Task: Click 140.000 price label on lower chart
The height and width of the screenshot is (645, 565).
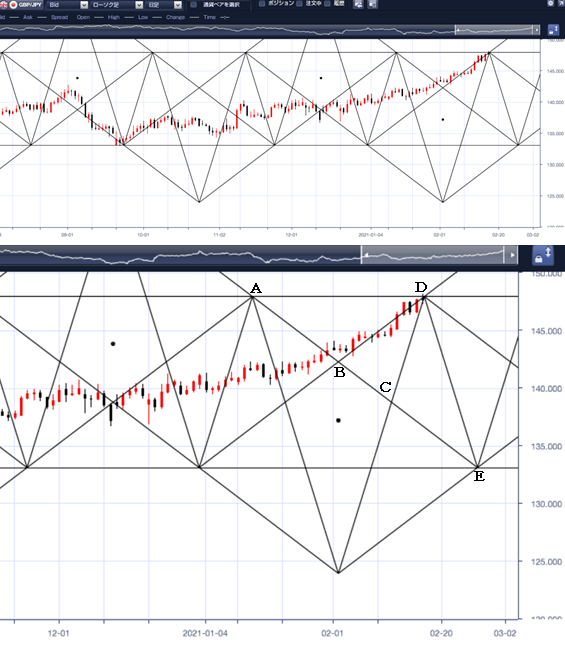Action: coord(546,389)
